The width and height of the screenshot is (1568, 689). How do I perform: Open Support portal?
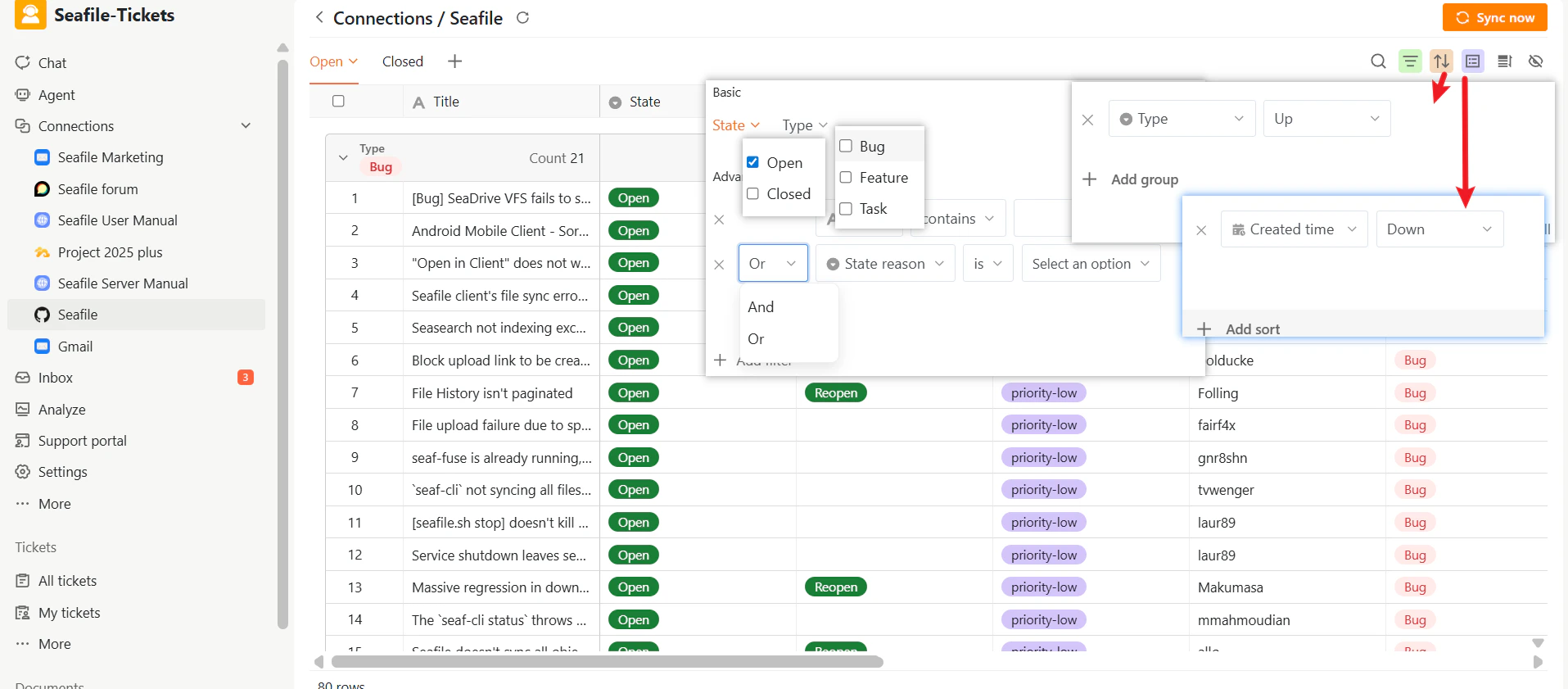coord(82,441)
